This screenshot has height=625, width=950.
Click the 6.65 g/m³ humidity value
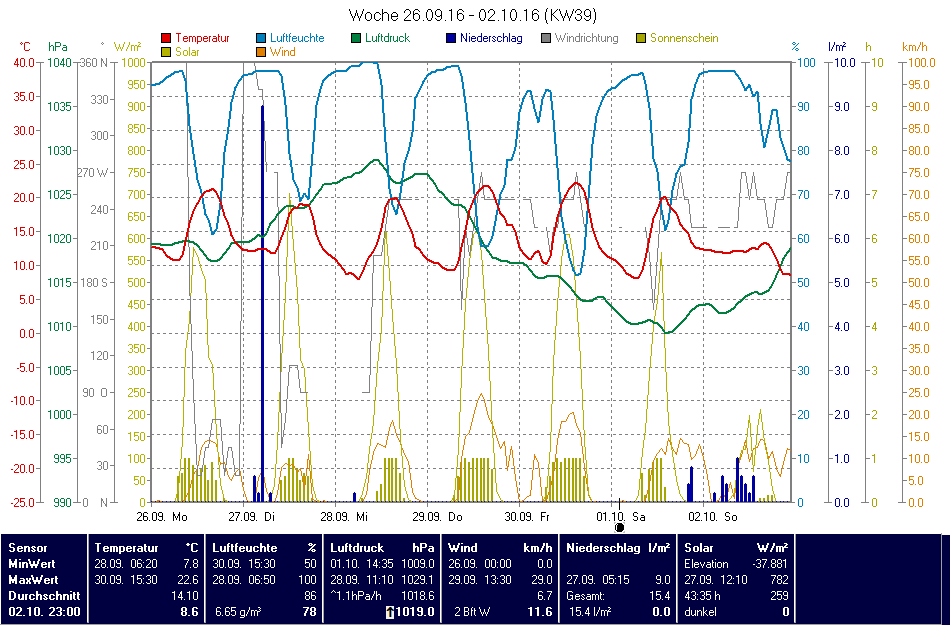point(238,612)
